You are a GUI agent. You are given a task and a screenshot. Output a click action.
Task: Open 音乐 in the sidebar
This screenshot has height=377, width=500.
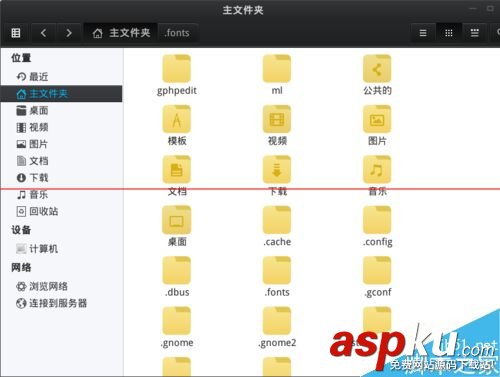point(62,194)
